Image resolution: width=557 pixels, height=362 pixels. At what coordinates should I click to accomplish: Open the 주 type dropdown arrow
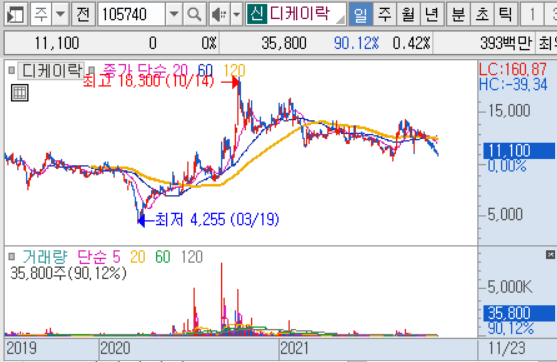coord(61,14)
